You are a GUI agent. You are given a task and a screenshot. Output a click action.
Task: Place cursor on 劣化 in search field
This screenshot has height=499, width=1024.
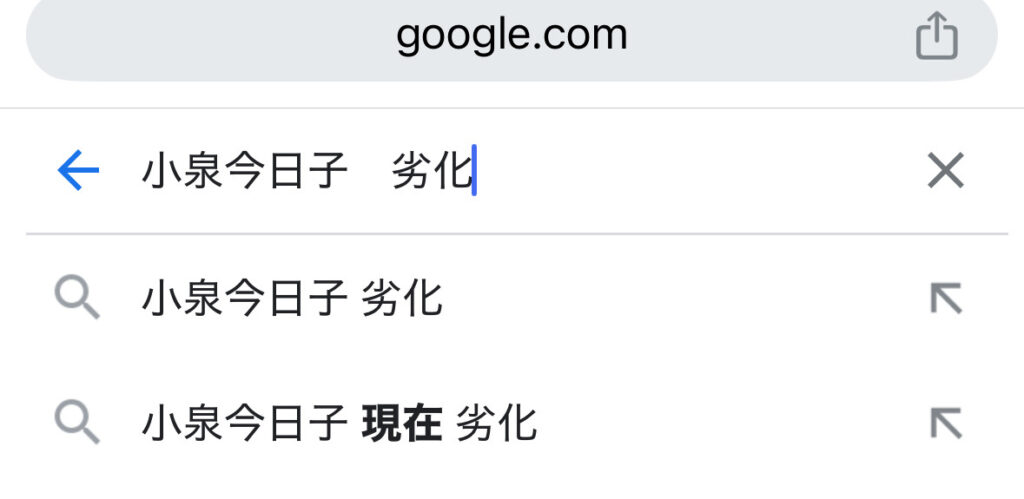pos(432,171)
